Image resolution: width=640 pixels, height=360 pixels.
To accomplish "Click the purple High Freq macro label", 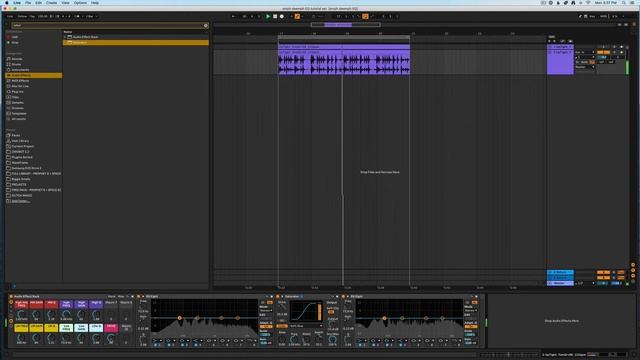I will (66, 304).
